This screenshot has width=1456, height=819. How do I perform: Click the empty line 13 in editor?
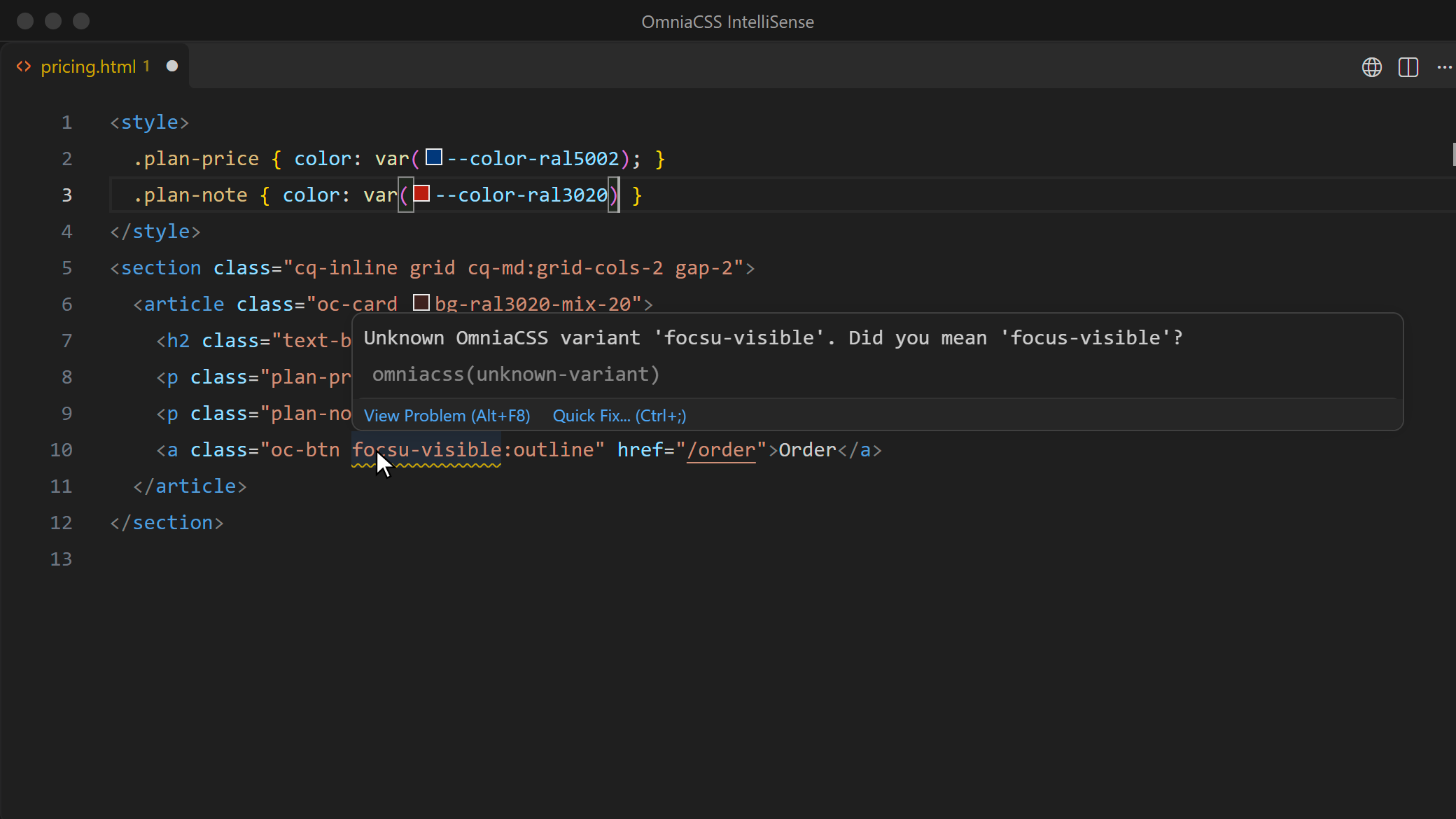click(x=770, y=559)
